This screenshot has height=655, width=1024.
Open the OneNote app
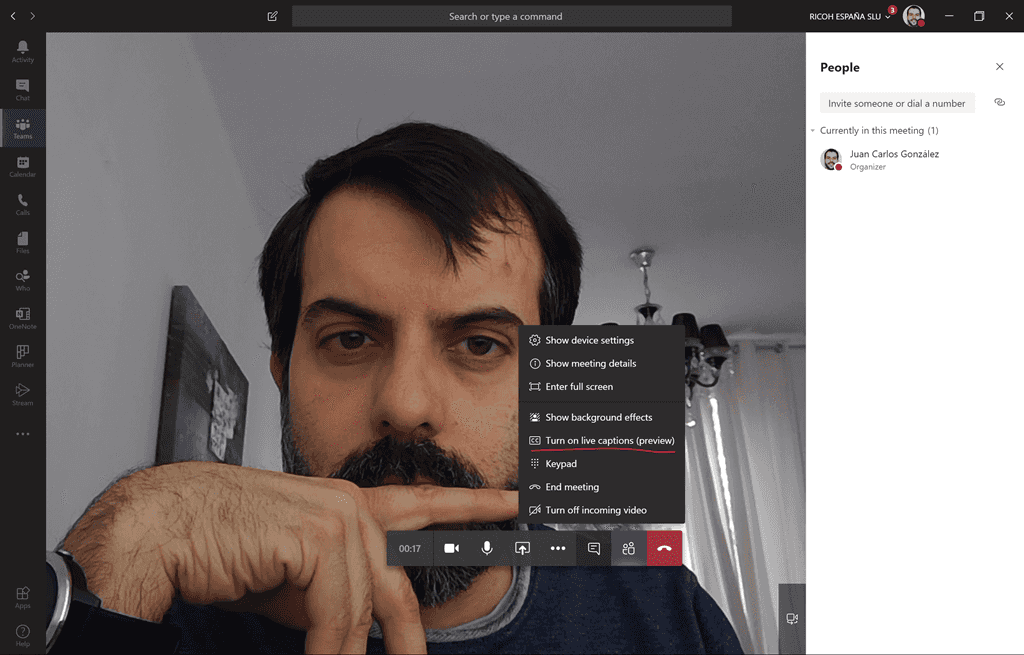pyautogui.click(x=23, y=318)
